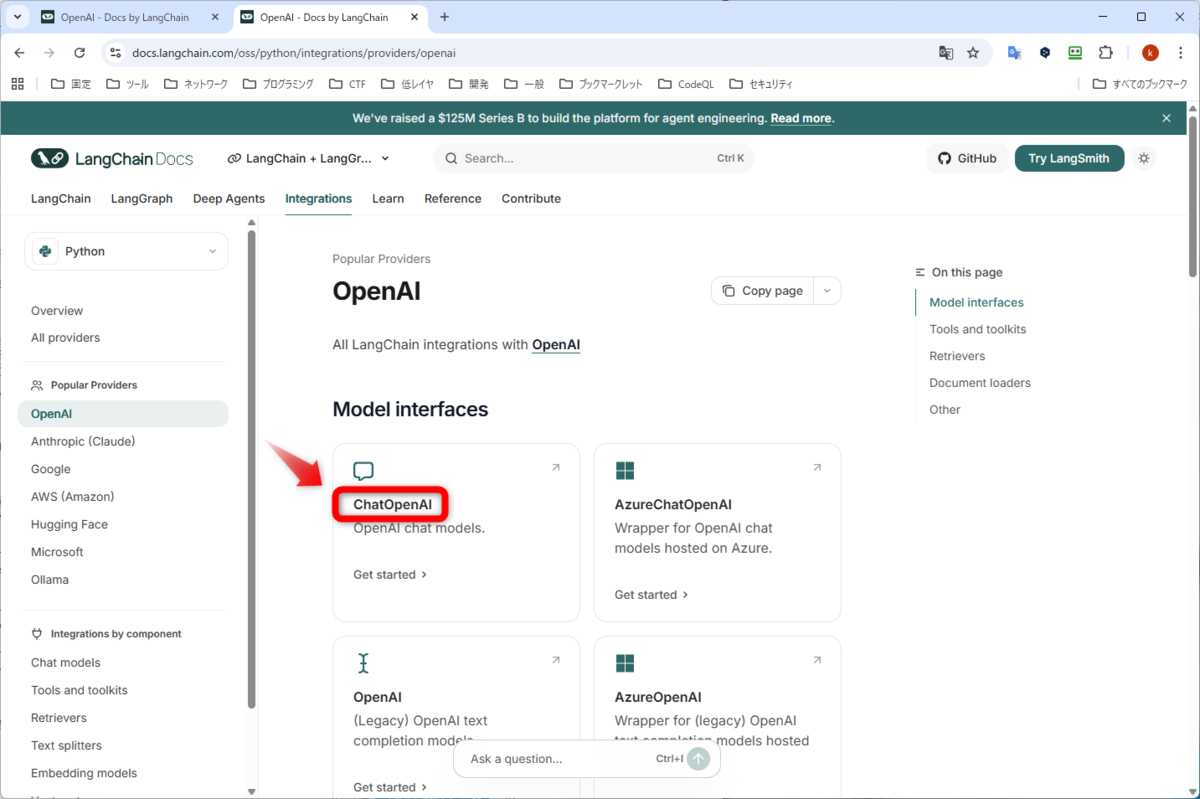Open GitHub via the GitHub icon

(943, 158)
